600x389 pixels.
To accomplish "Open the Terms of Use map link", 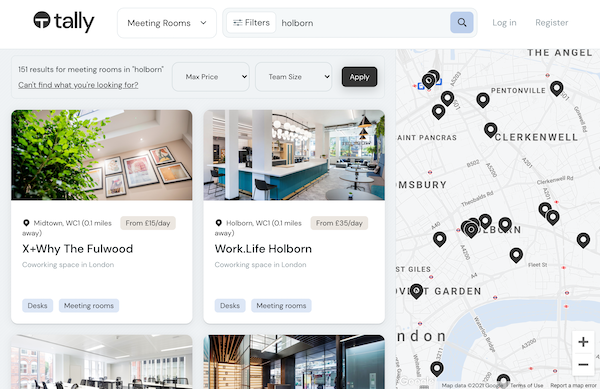I will [x=527, y=385].
